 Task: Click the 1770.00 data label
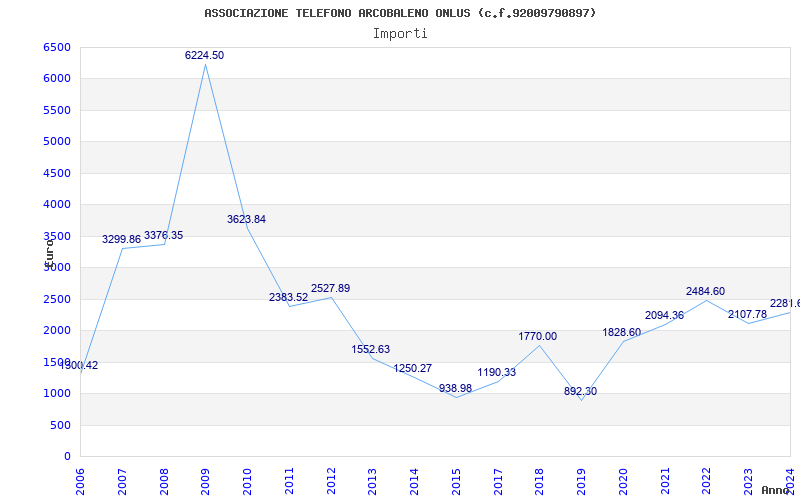[538, 336]
